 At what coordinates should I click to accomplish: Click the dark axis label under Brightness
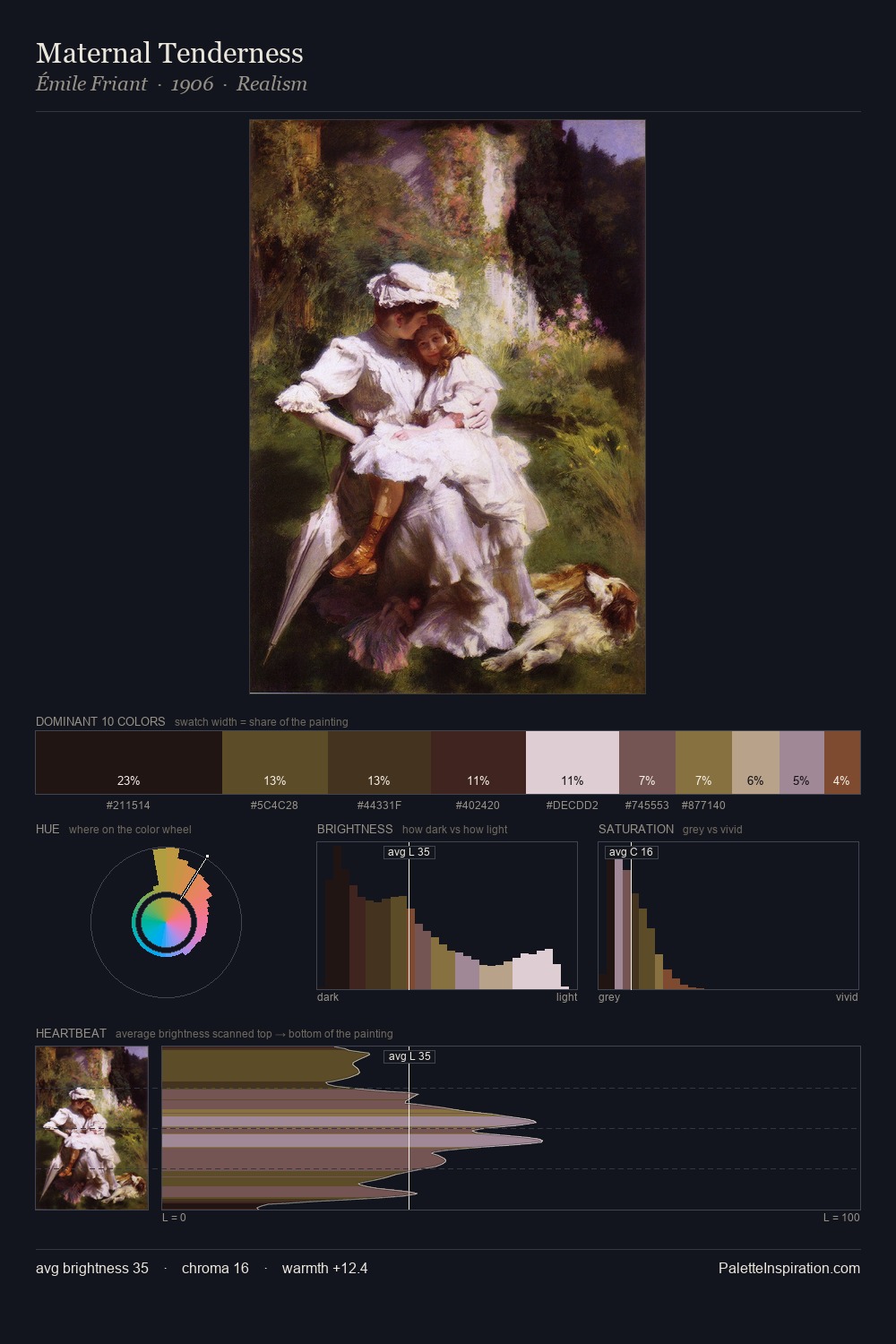tap(328, 997)
